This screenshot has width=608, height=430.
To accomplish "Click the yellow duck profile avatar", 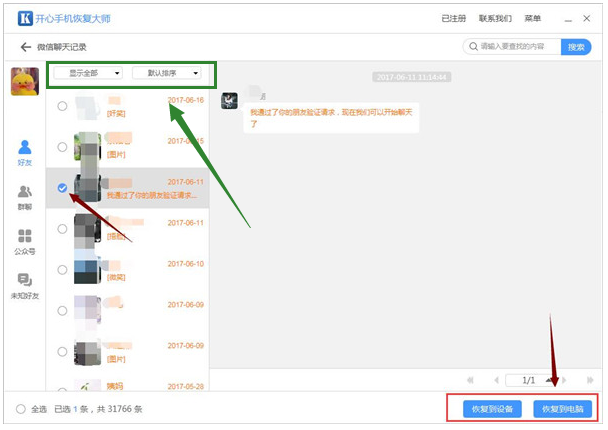I will [25, 82].
